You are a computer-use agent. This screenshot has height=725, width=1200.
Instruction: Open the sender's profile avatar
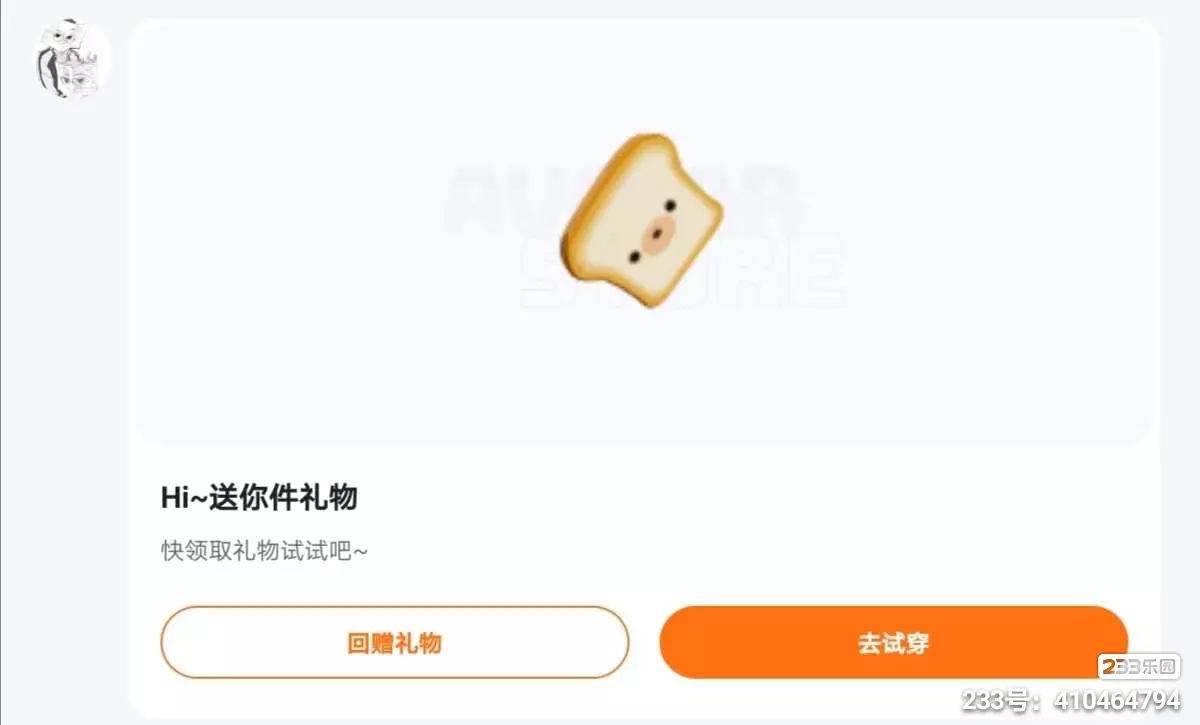(73, 59)
